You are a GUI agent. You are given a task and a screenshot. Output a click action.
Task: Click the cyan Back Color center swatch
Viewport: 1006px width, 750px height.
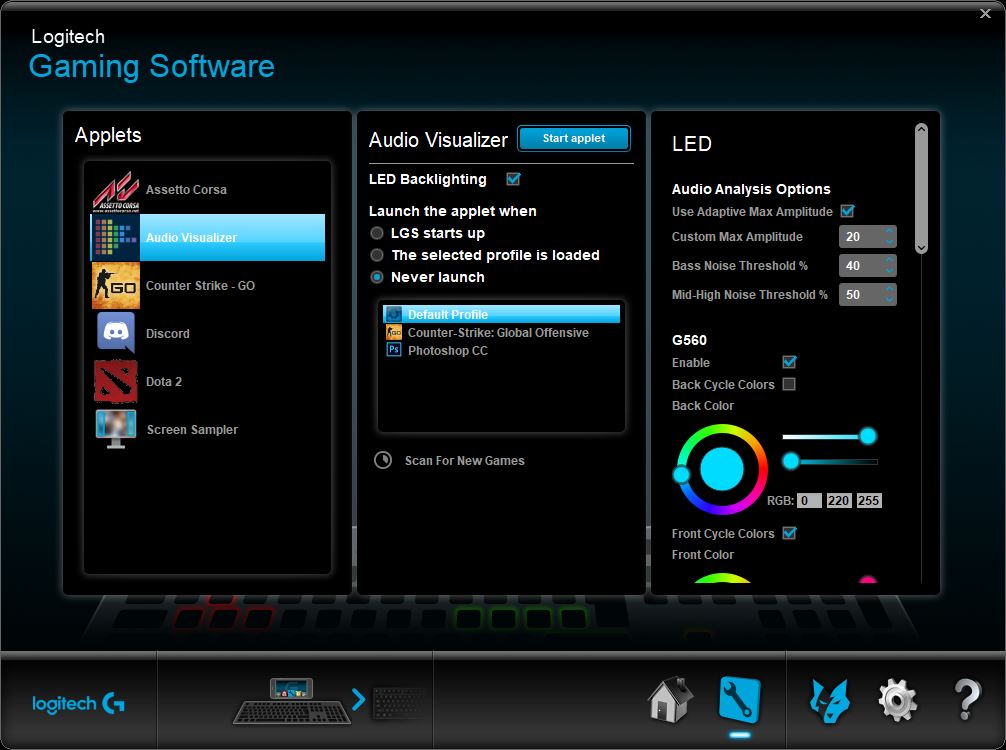(x=722, y=469)
